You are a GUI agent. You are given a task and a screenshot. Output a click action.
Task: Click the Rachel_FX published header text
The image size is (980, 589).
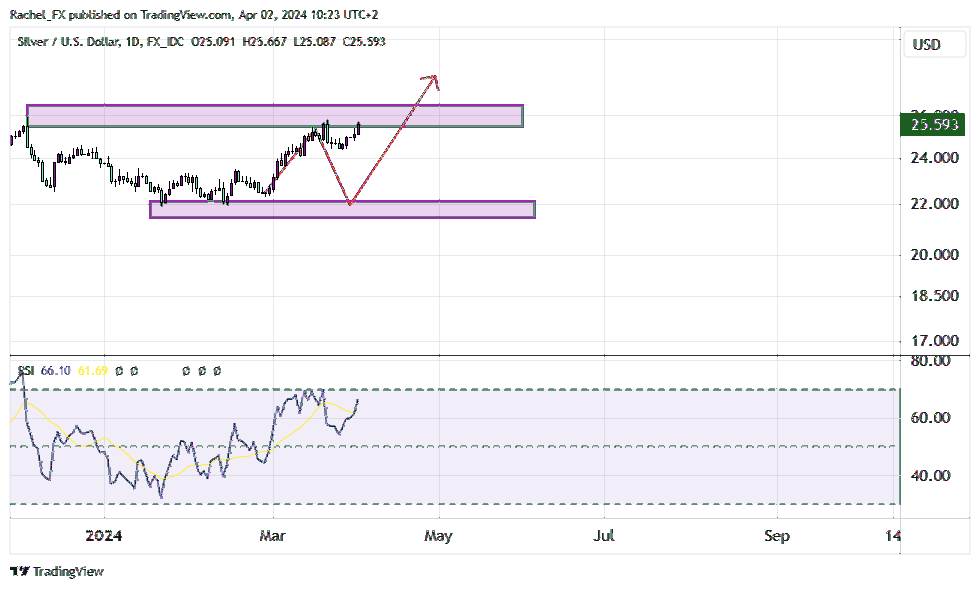pyautogui.click(x=194, y=14)
